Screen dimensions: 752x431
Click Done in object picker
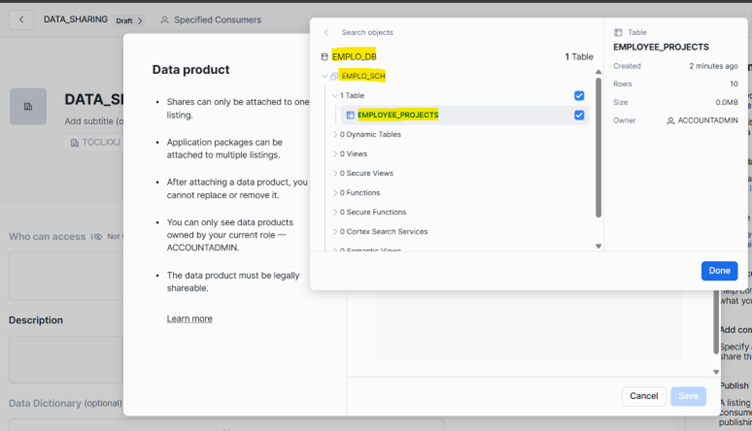click(719, 271)
